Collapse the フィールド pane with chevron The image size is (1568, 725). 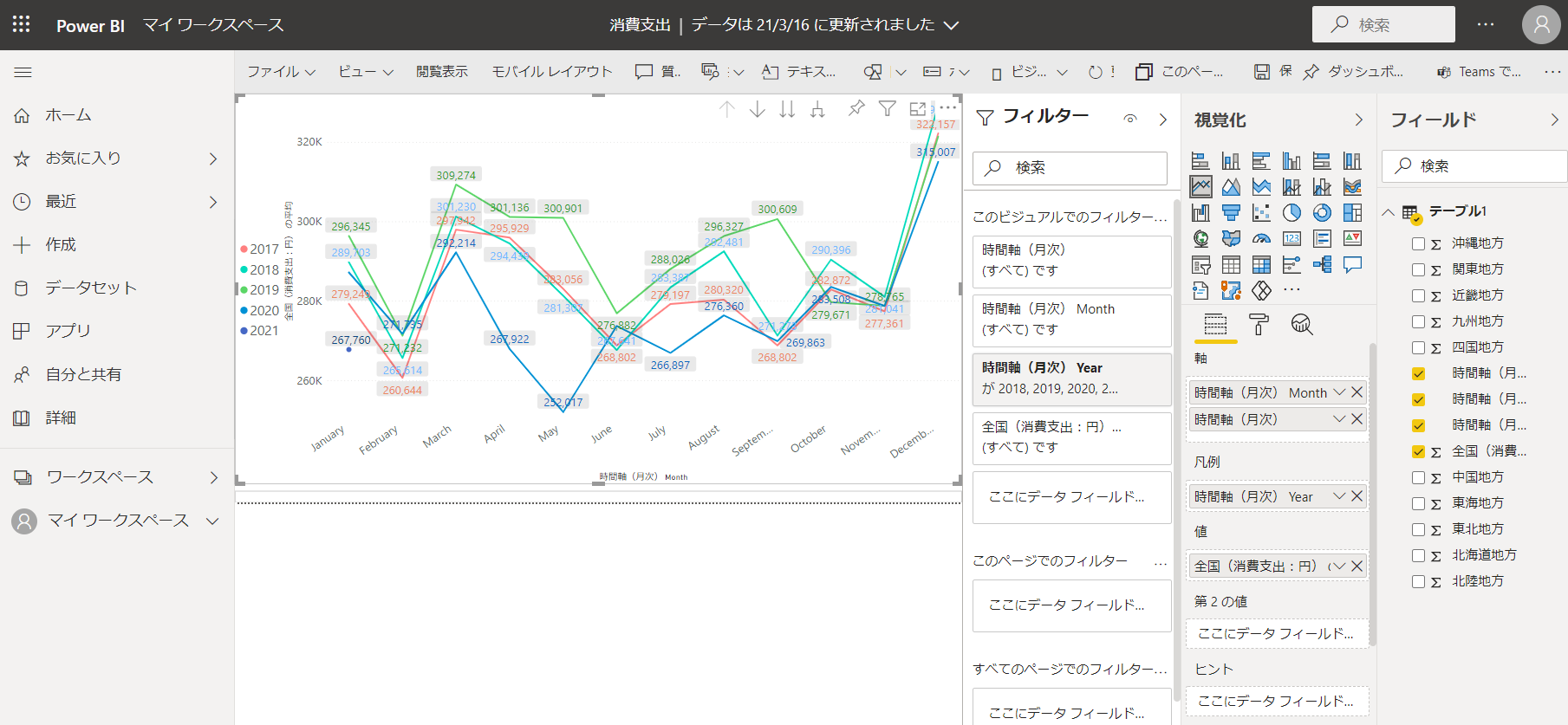coord(1554,120)
